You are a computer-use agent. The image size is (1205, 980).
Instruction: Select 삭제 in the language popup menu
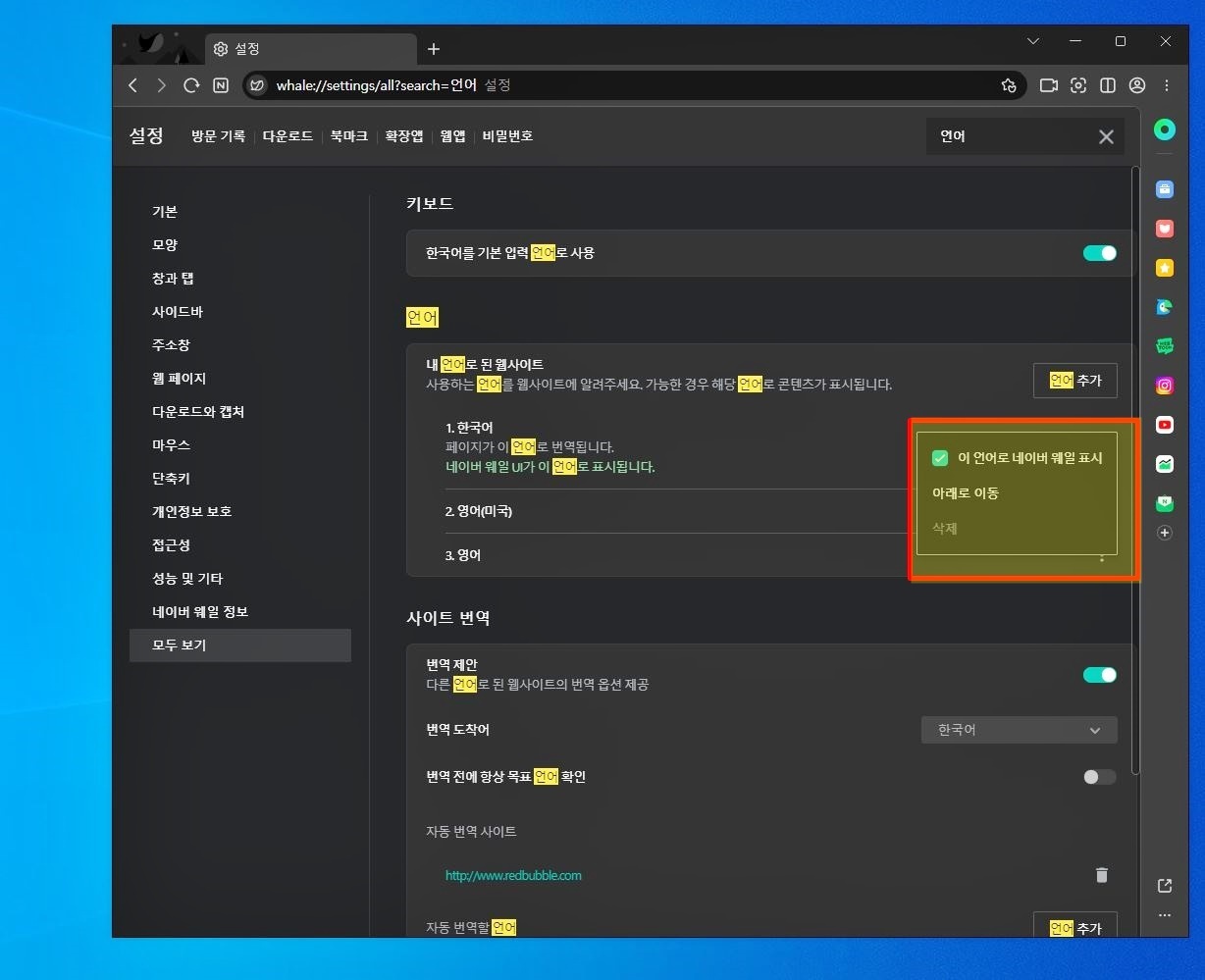click(945, 529)
